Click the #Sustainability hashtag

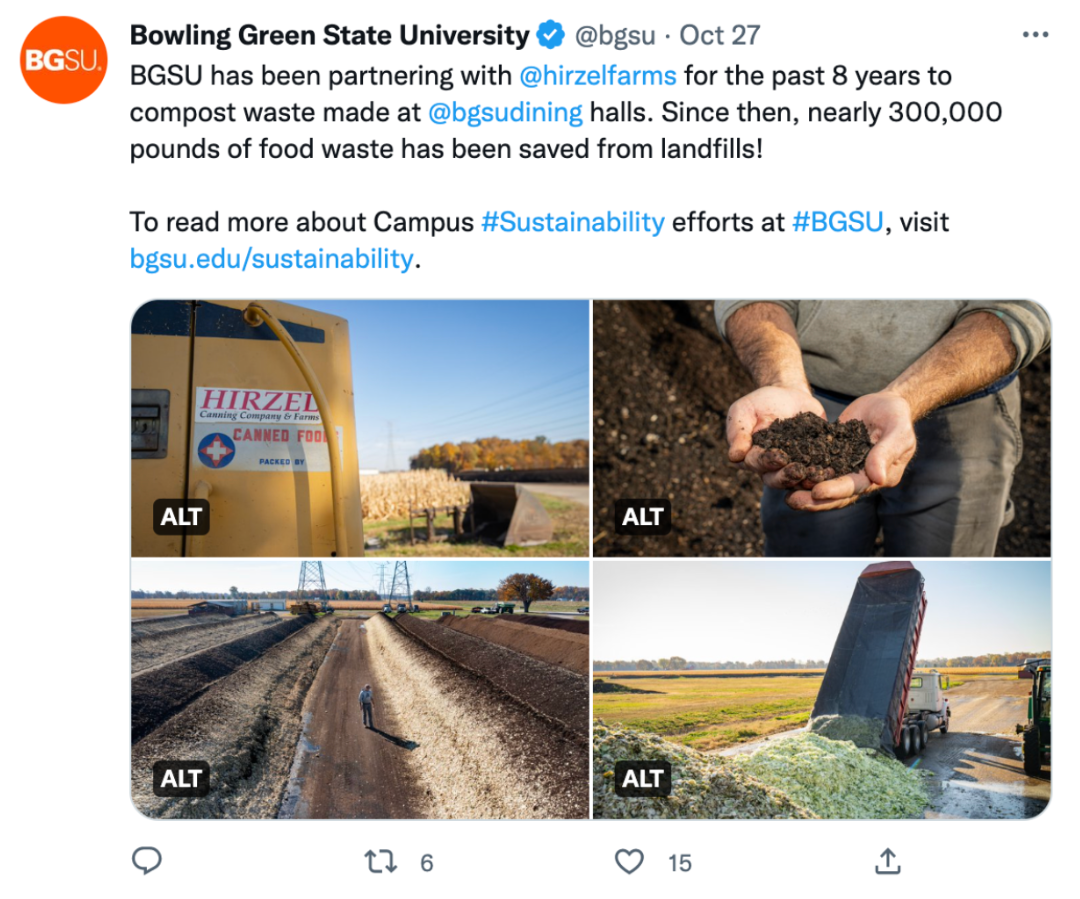(572, 221)
